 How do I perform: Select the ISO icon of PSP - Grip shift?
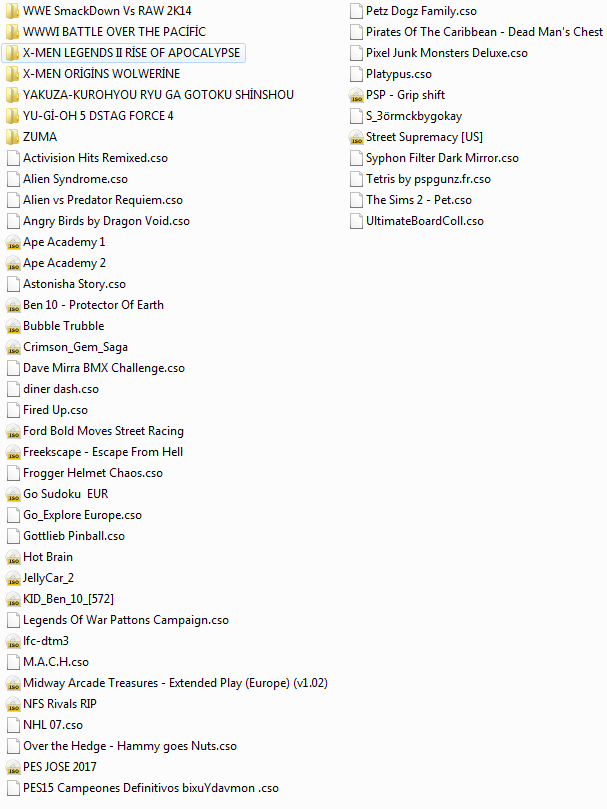click(x=357, y=95)
